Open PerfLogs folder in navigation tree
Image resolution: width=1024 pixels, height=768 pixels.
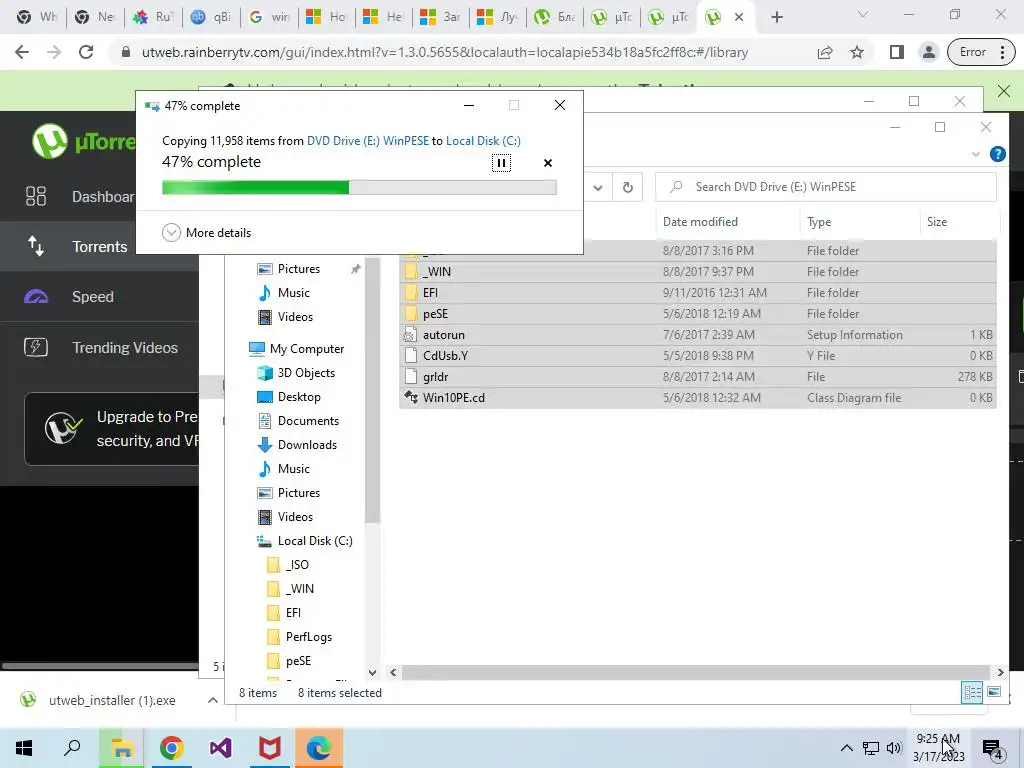click(x=300, y=637)
